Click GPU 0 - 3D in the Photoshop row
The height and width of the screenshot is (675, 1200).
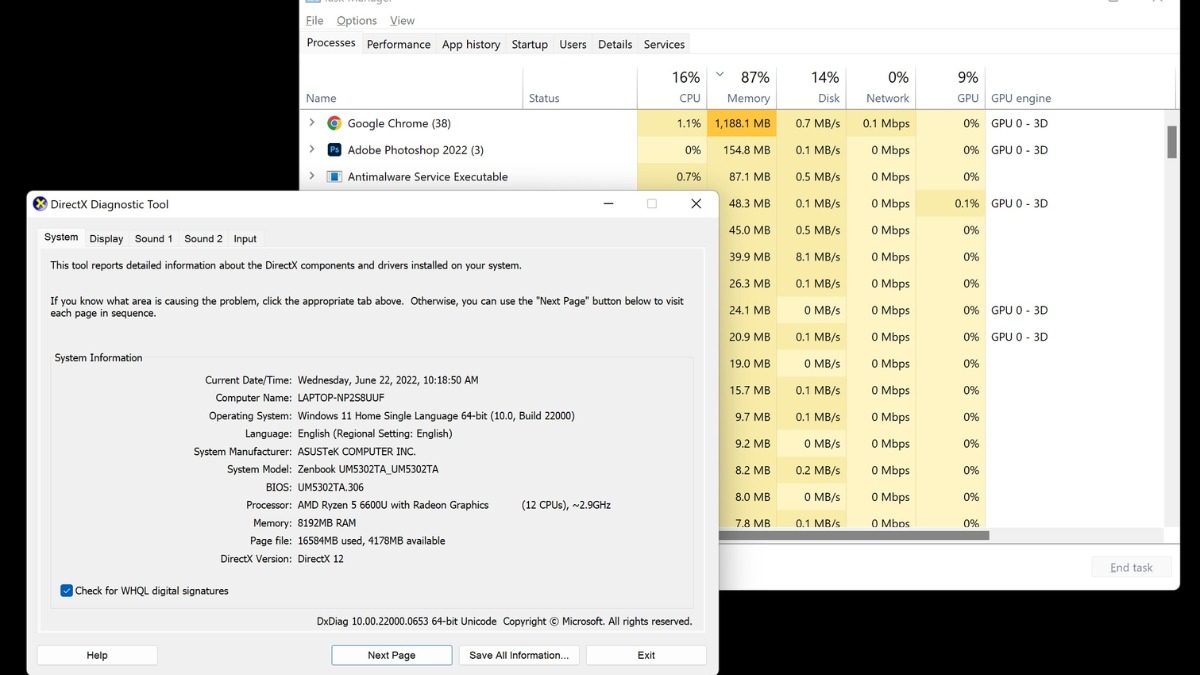click(1019, 150)
